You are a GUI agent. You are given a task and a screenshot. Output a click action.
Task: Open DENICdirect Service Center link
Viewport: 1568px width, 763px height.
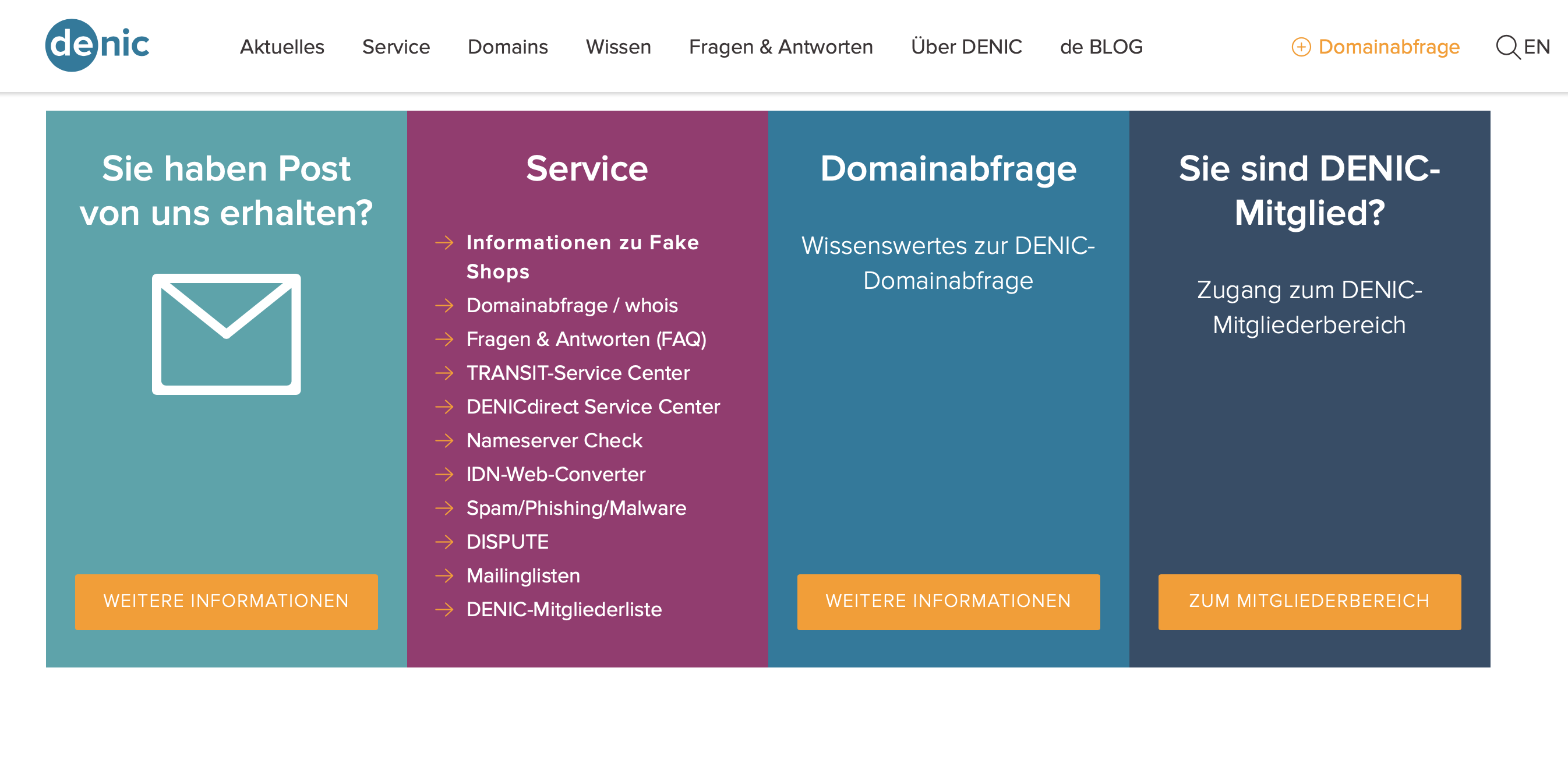coord(593,407)
